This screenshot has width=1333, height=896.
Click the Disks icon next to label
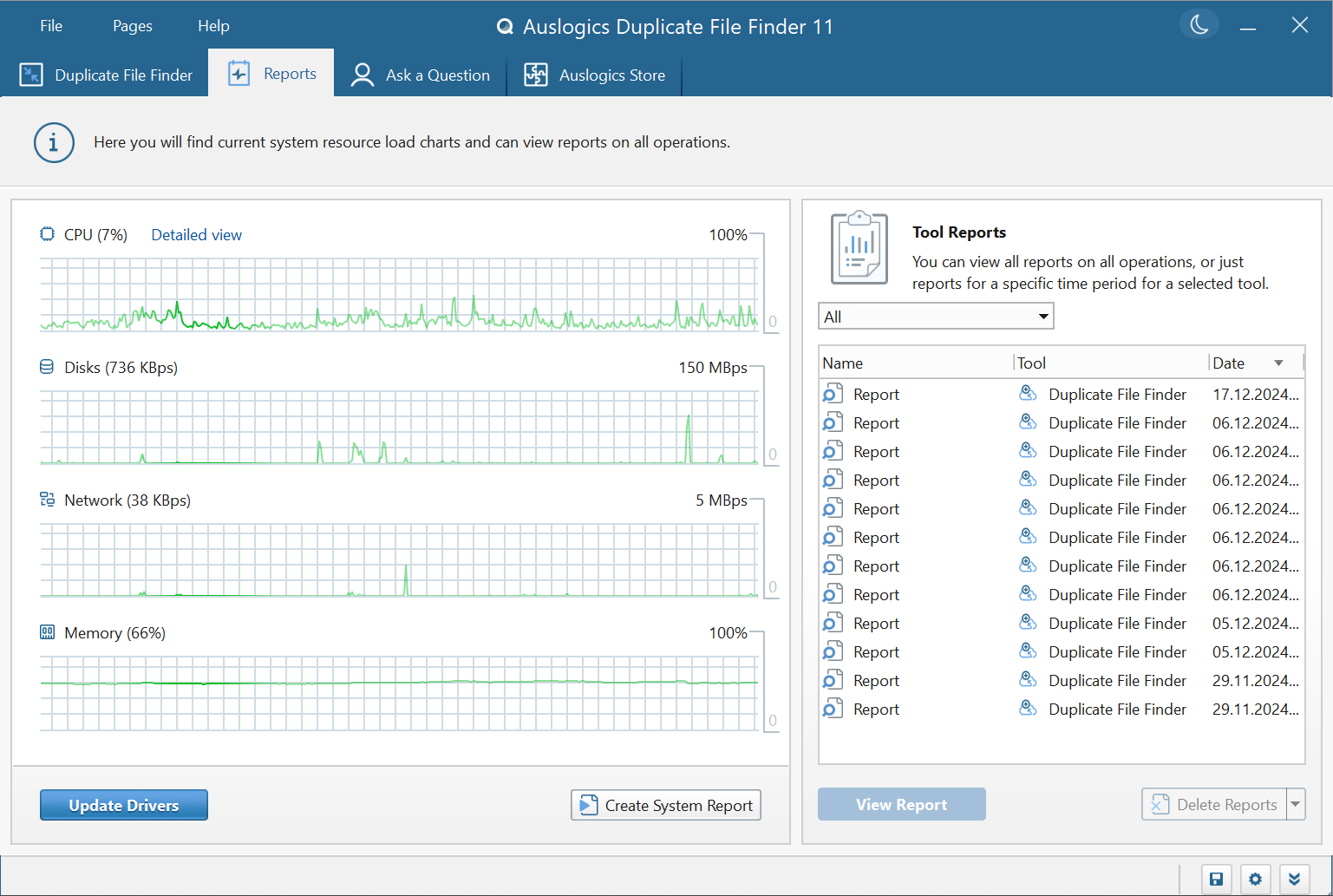47,367
